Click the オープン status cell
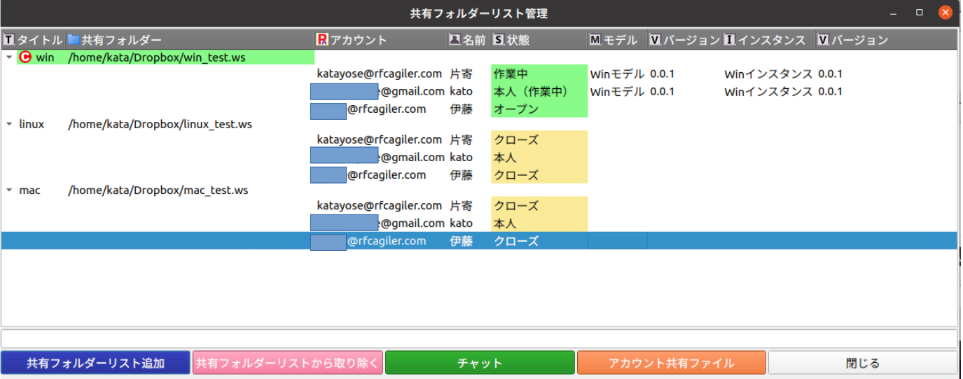963x379 pixels. [539, 109]
